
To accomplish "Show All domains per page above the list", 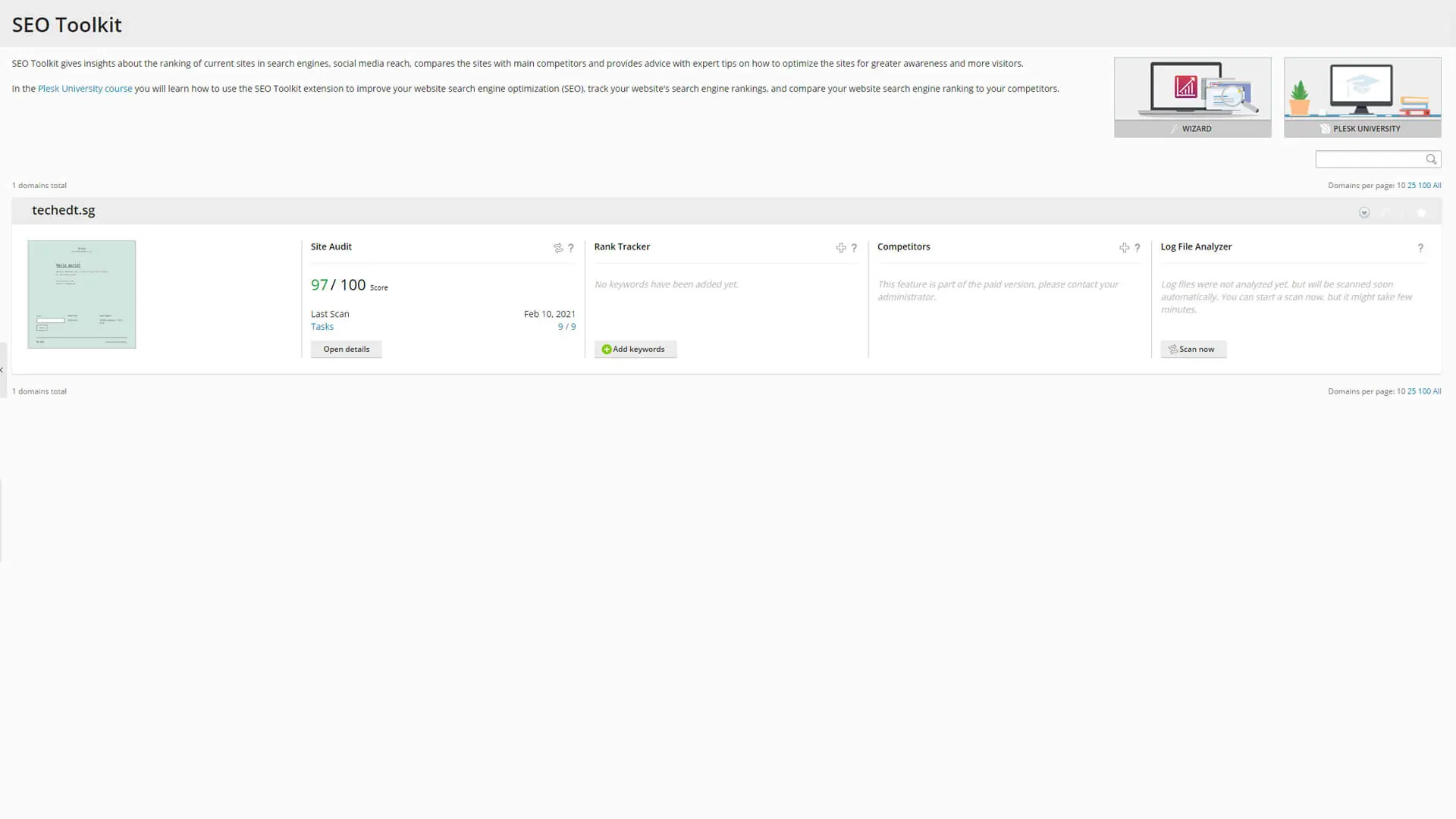I will (1437, 185).
